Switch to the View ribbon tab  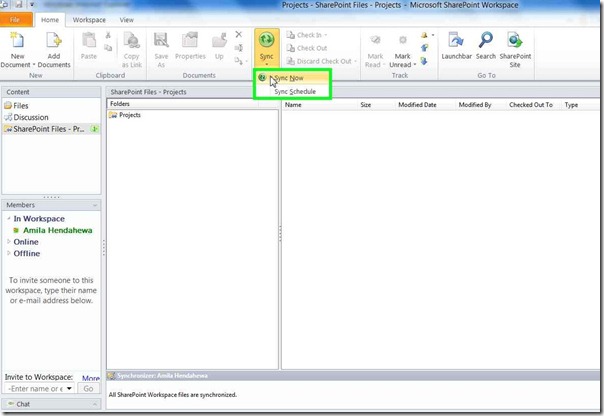point(126,20)
